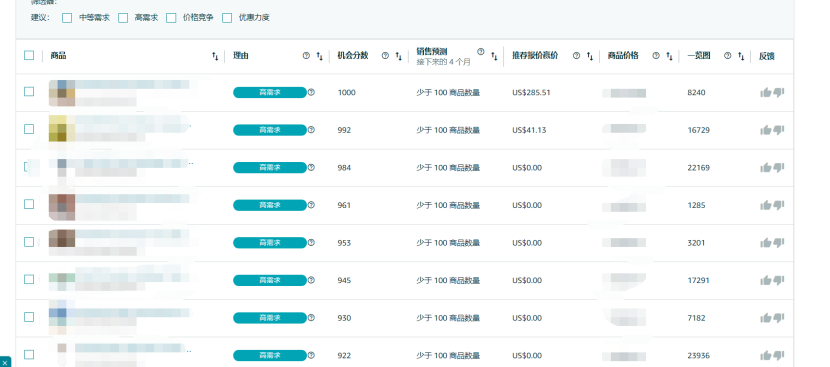Open help icon beside 理由 header
The height and width of the screenshot is (367, 830).
click(306, 56)
